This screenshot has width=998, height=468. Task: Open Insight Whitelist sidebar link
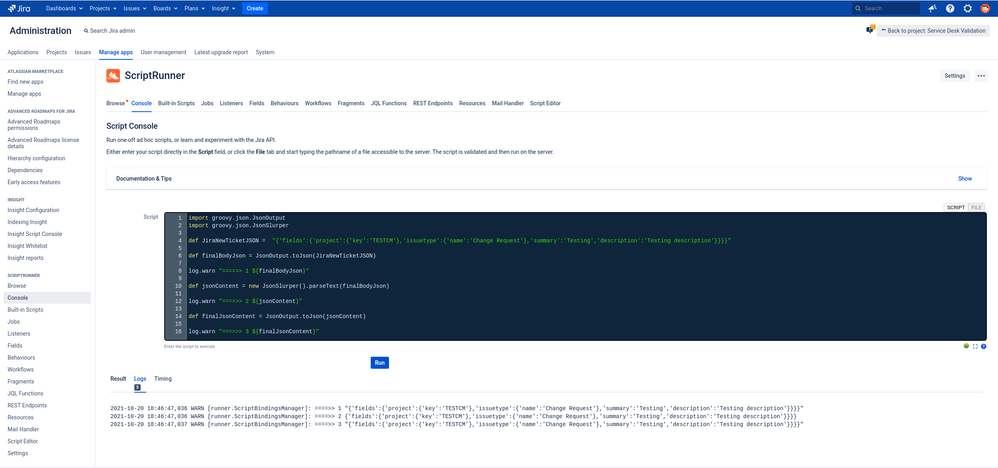point(27,246)
